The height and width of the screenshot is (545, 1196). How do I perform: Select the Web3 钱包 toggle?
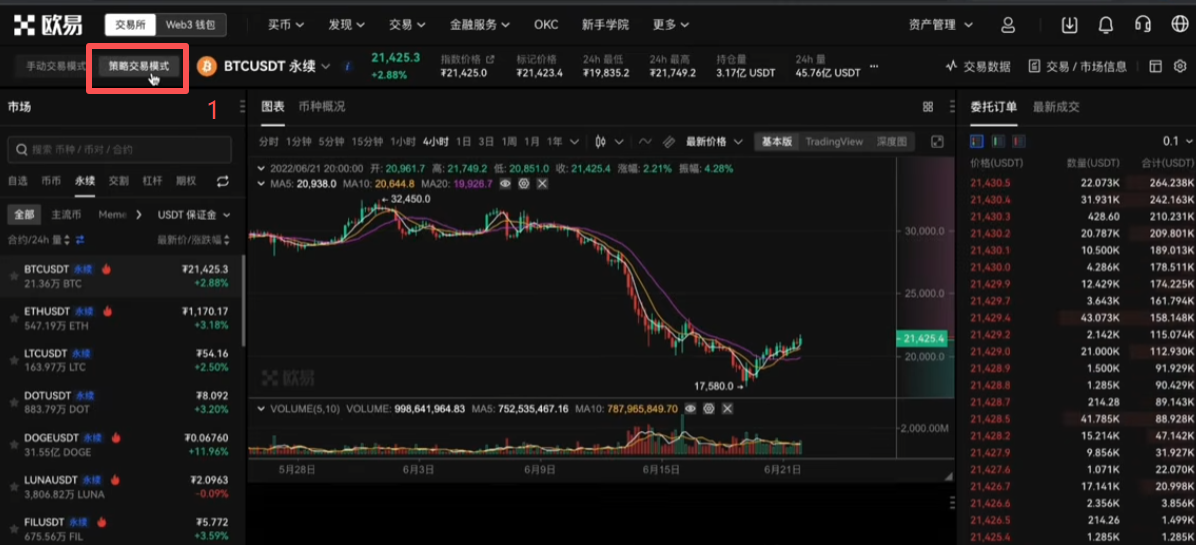[x=191, y=24]
